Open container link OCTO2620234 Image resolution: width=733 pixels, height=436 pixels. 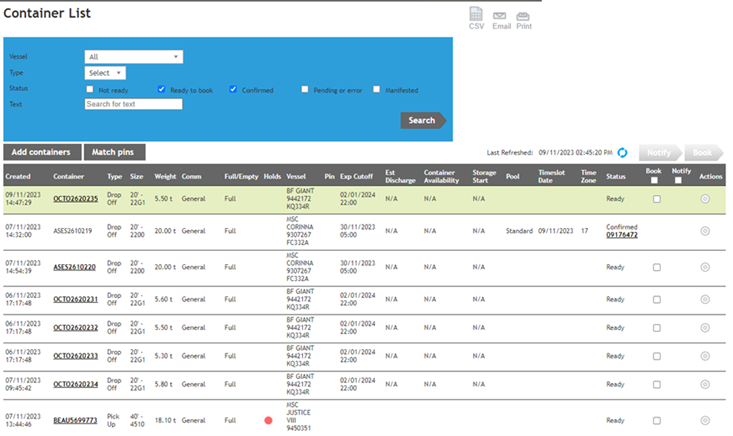coord(76,384)
